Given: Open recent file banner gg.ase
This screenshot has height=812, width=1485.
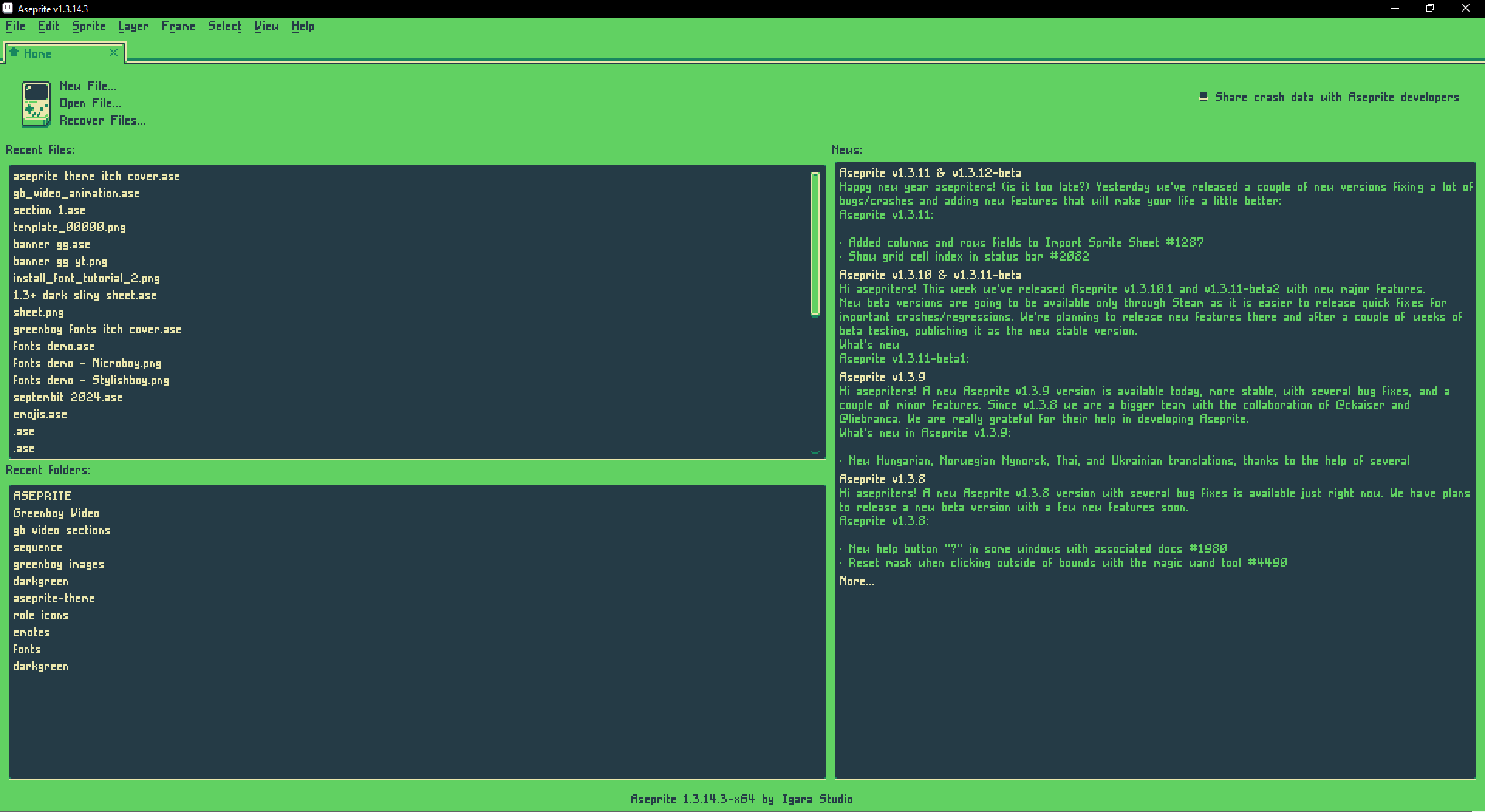Looking at the screenshot, I should click(x=52, y=244).
